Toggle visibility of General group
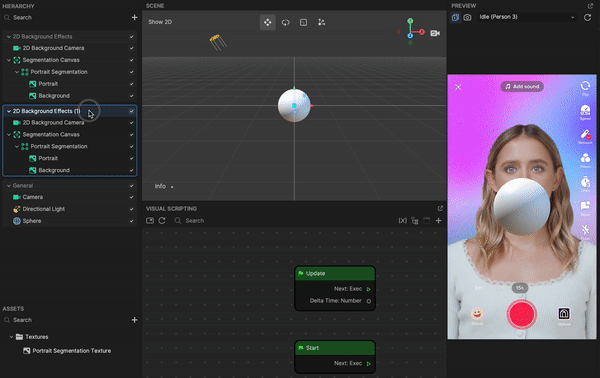This screenshot has height=378, width=600. (x=131, y=186)
